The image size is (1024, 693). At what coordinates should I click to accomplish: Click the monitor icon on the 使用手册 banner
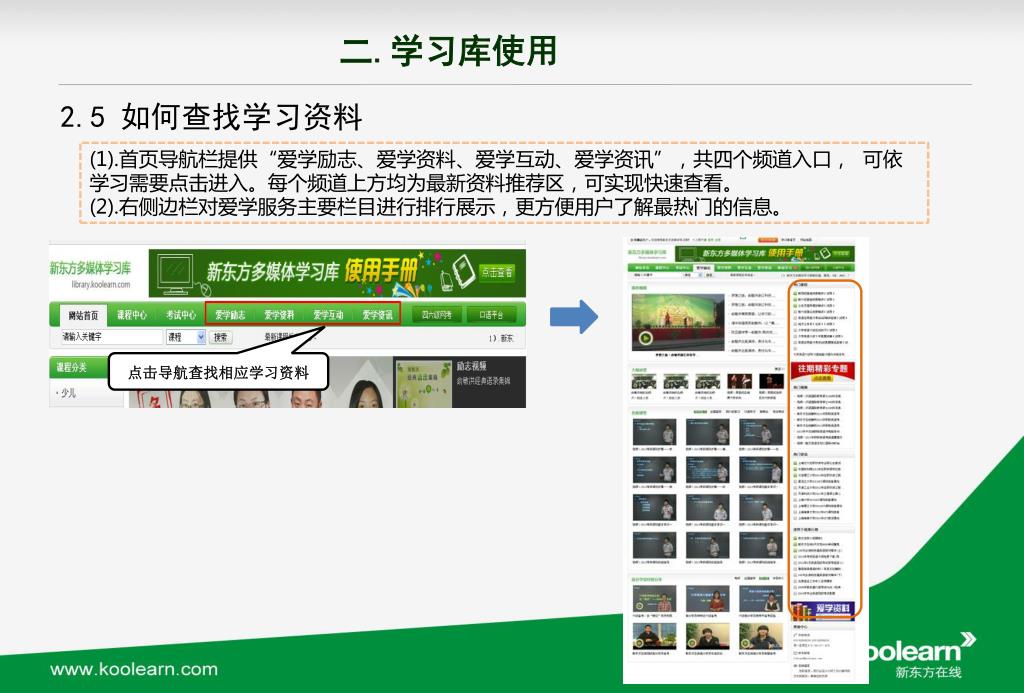pos(176,274)
